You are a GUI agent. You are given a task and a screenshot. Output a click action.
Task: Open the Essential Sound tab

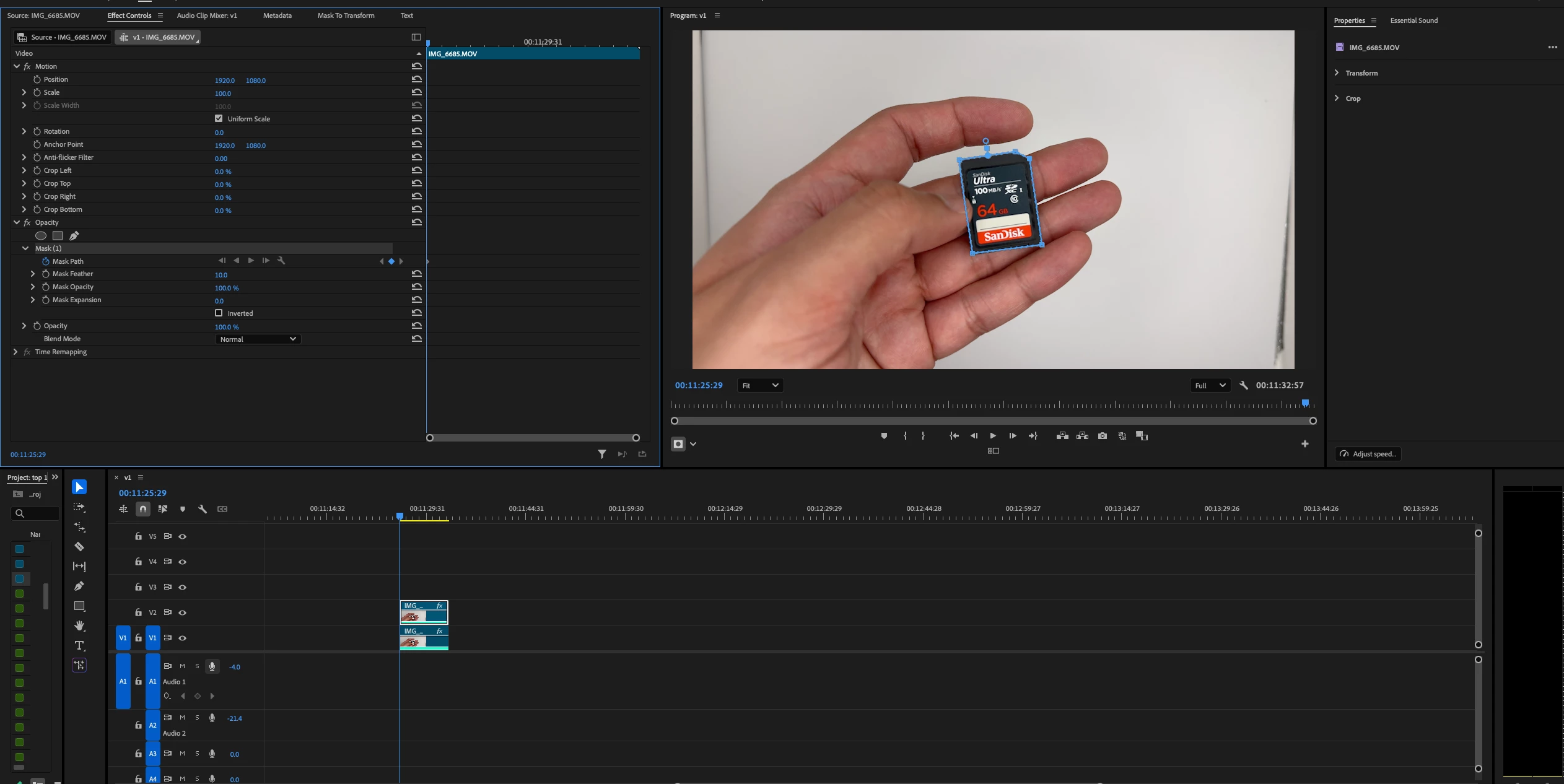point(1413,20)
